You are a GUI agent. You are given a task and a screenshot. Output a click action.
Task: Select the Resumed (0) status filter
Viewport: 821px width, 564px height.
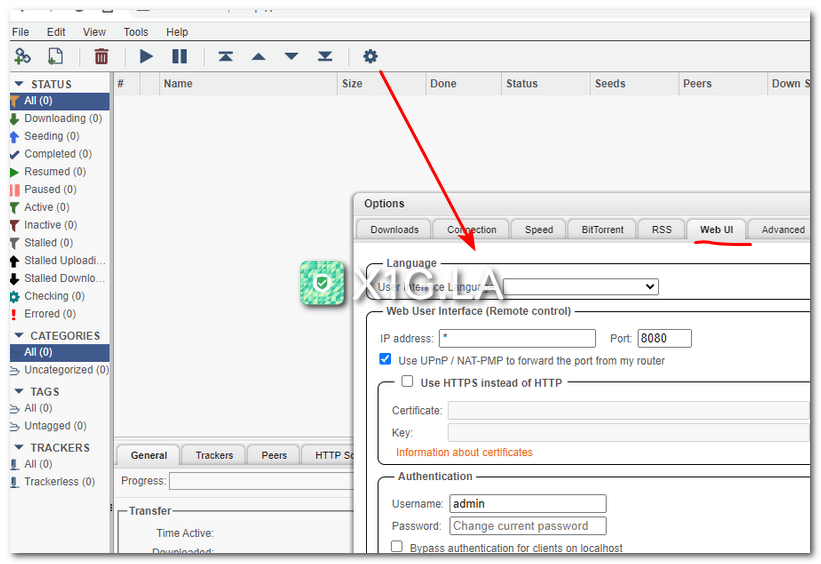click(59, 172)
